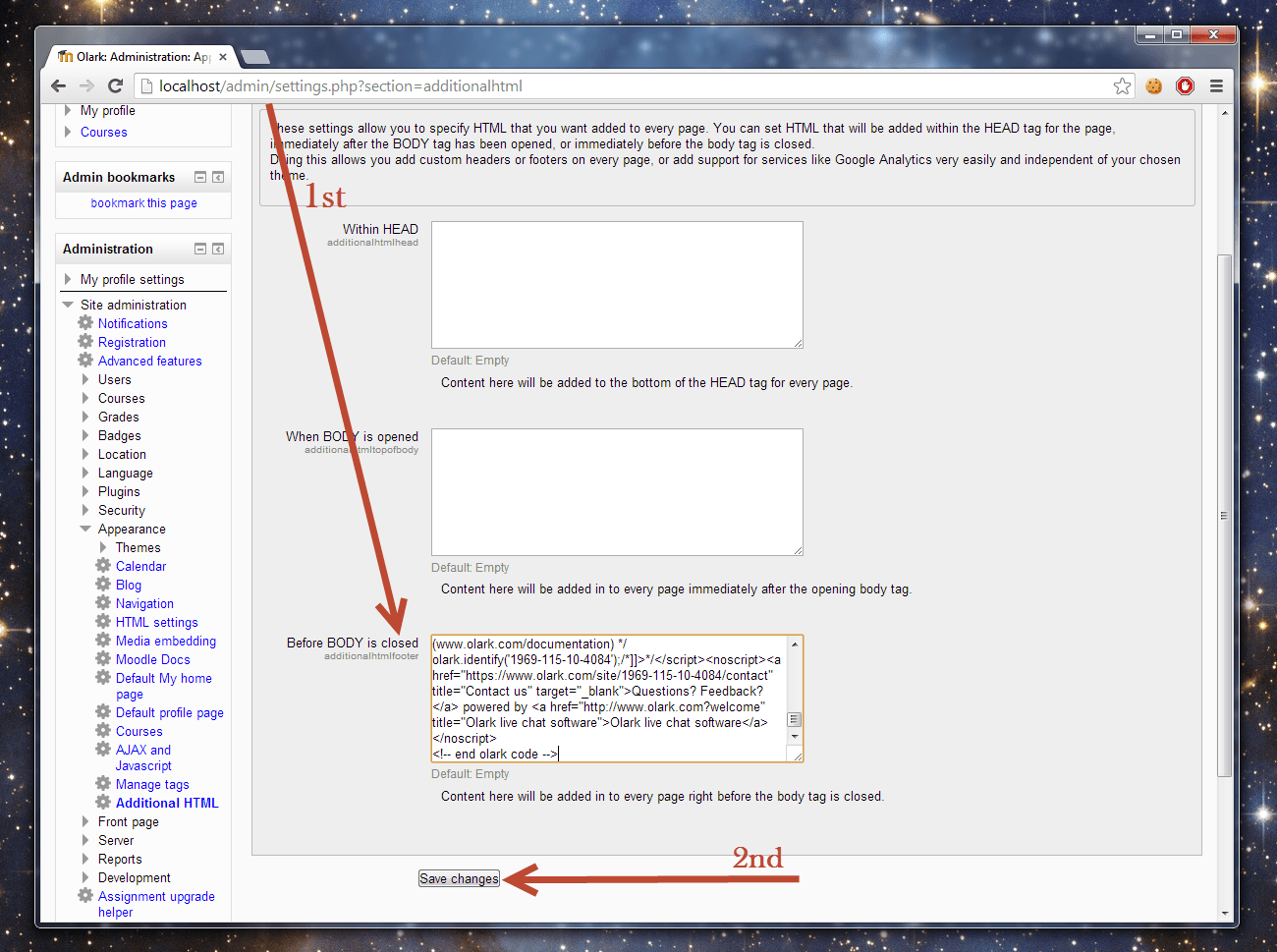This screenshot has width=1277, height=952.
Task: Hide the Admin bookmarks block
Action: point(200,178)
